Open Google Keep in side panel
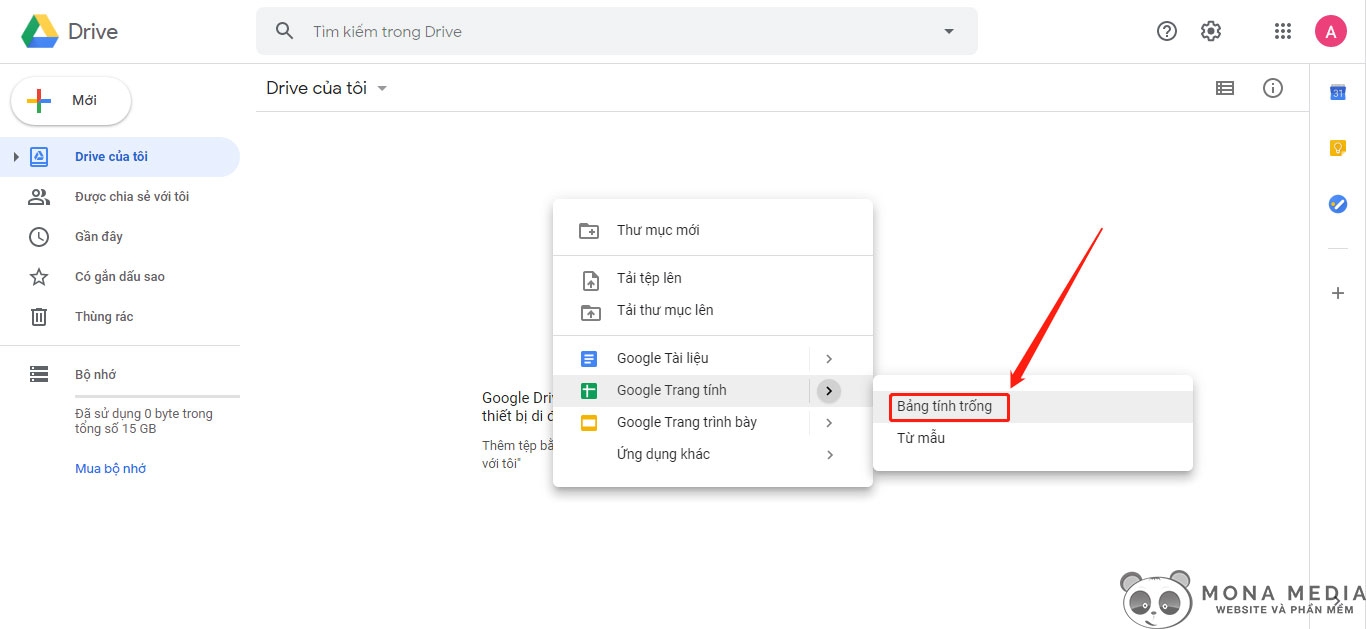This screenshot has height=629, width=1366. (1337, 148)
